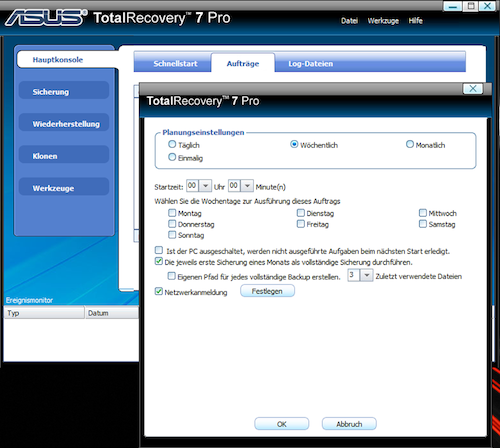500x448 pixels.
Task: Open the Startzeit minute dropdown
Action: click(x=247, y=186)
